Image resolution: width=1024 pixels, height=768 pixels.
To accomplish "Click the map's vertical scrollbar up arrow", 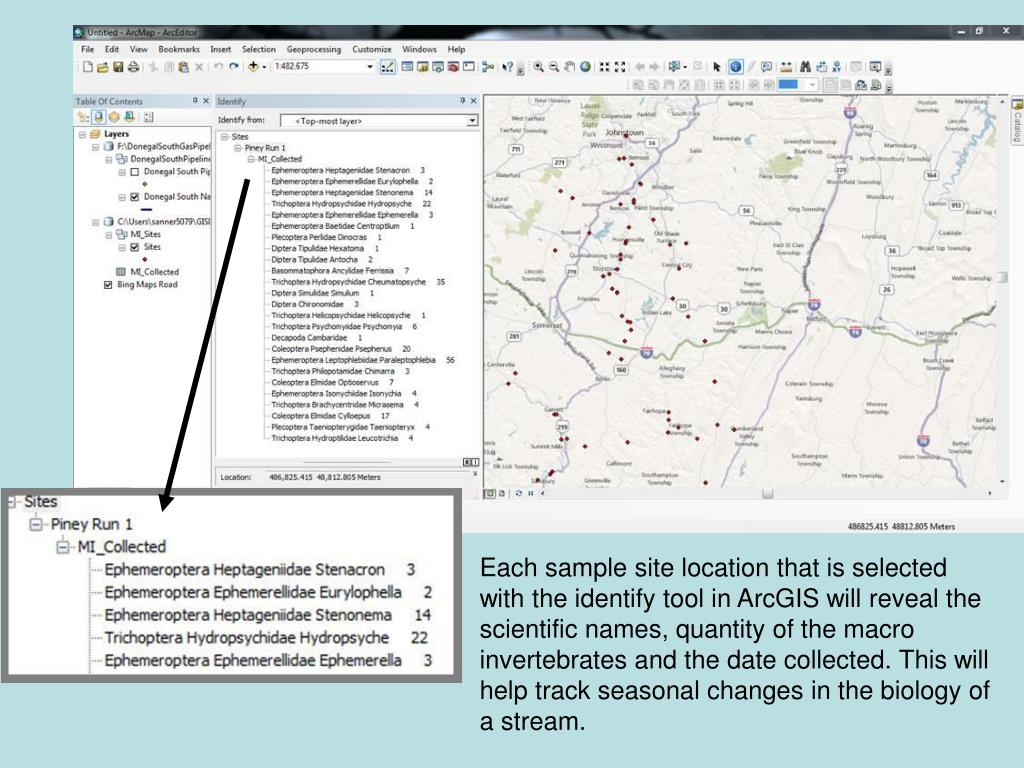I will [1002, 102].
